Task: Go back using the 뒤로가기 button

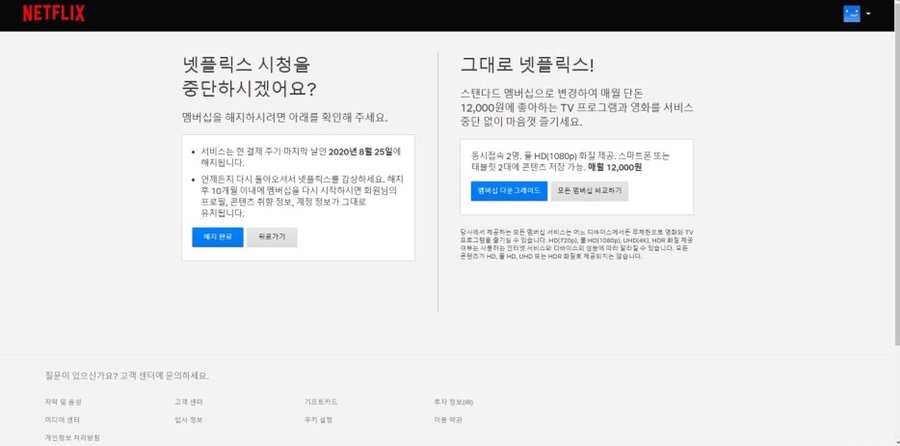Action: pos(272,237)
